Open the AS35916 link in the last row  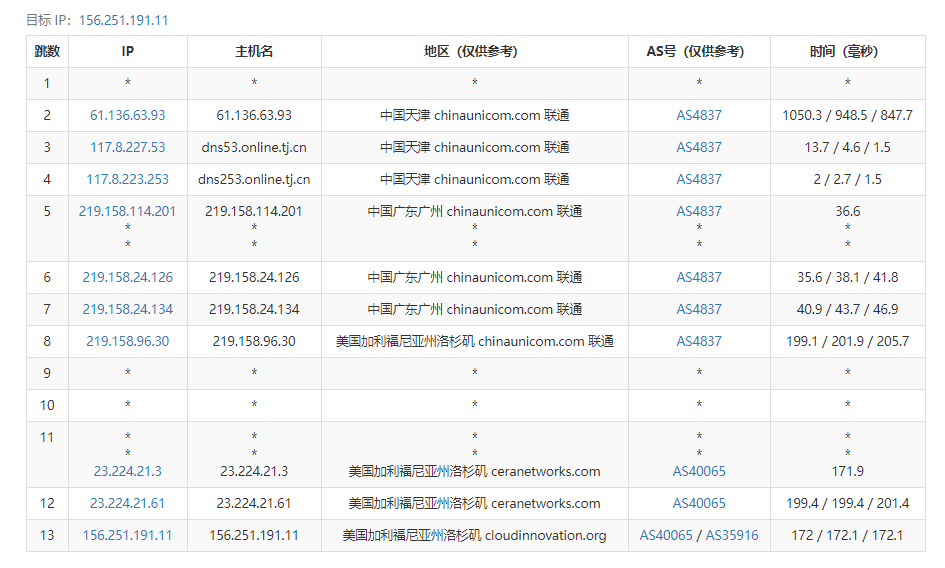[732, 535]
